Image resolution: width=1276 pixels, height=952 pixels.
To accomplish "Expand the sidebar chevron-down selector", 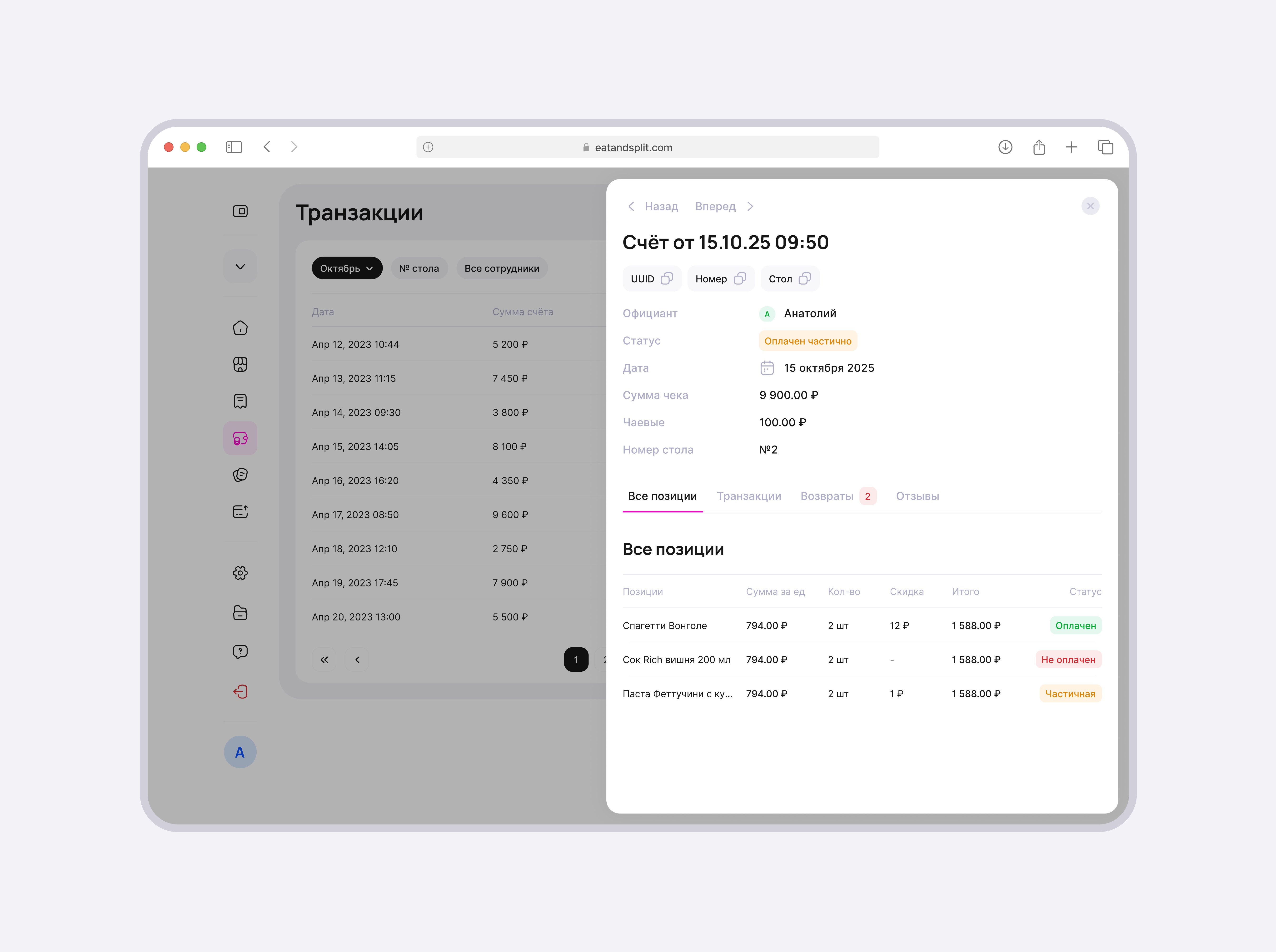I will pos(240,266).
